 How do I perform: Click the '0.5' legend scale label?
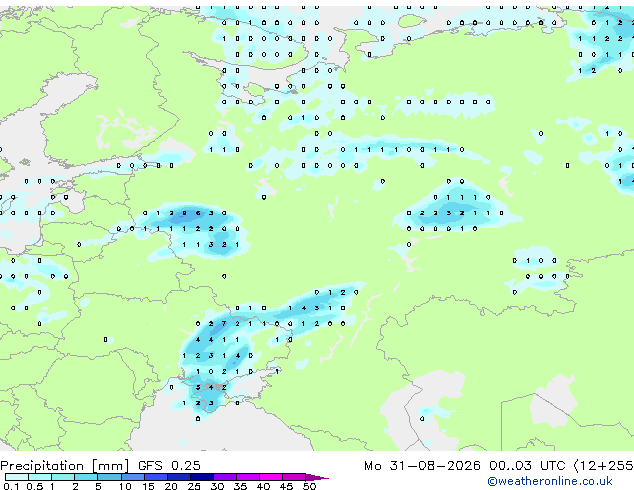pos(35,486)
